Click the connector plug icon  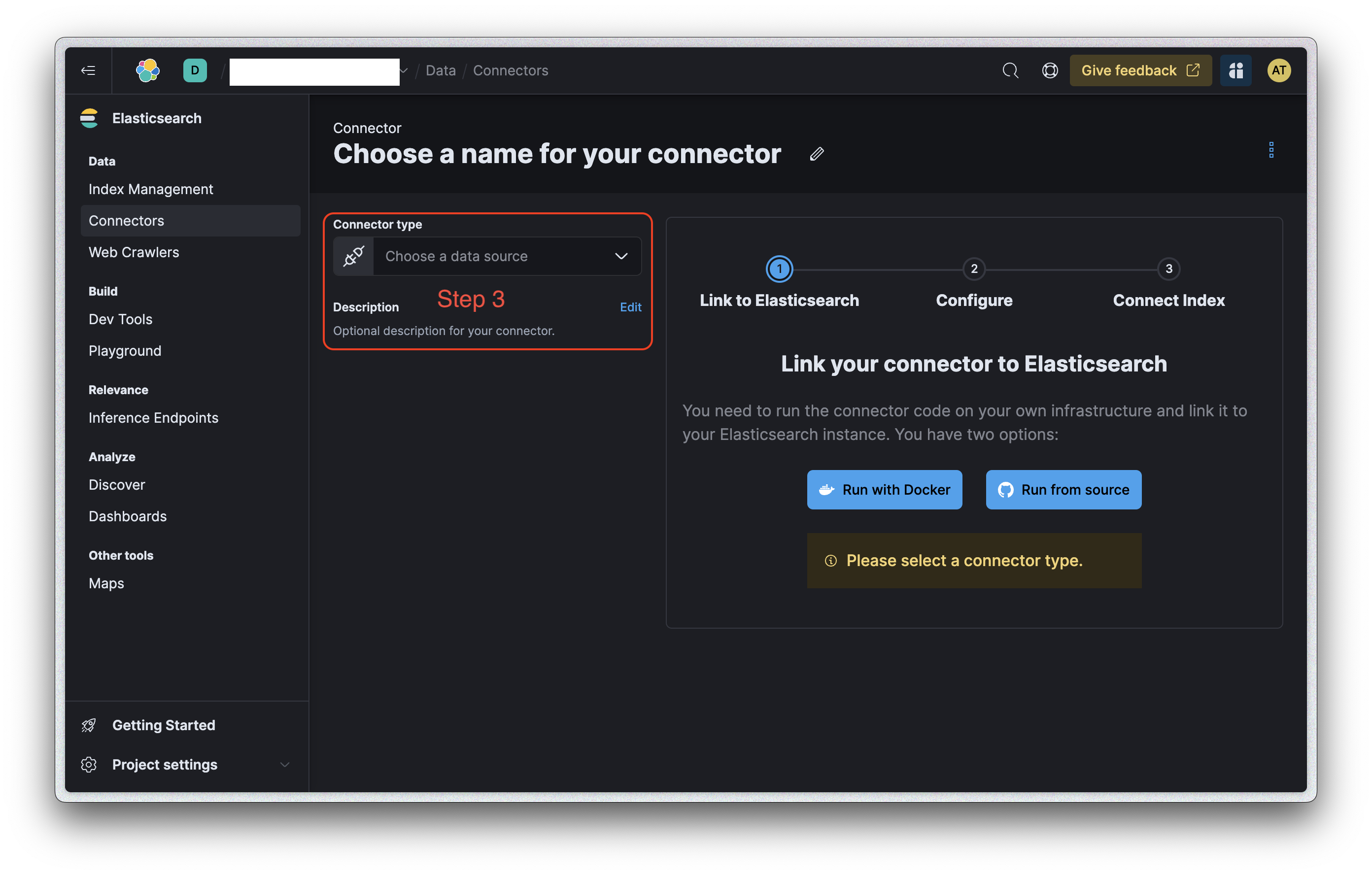pyautogui.click(x=354, y=256)
